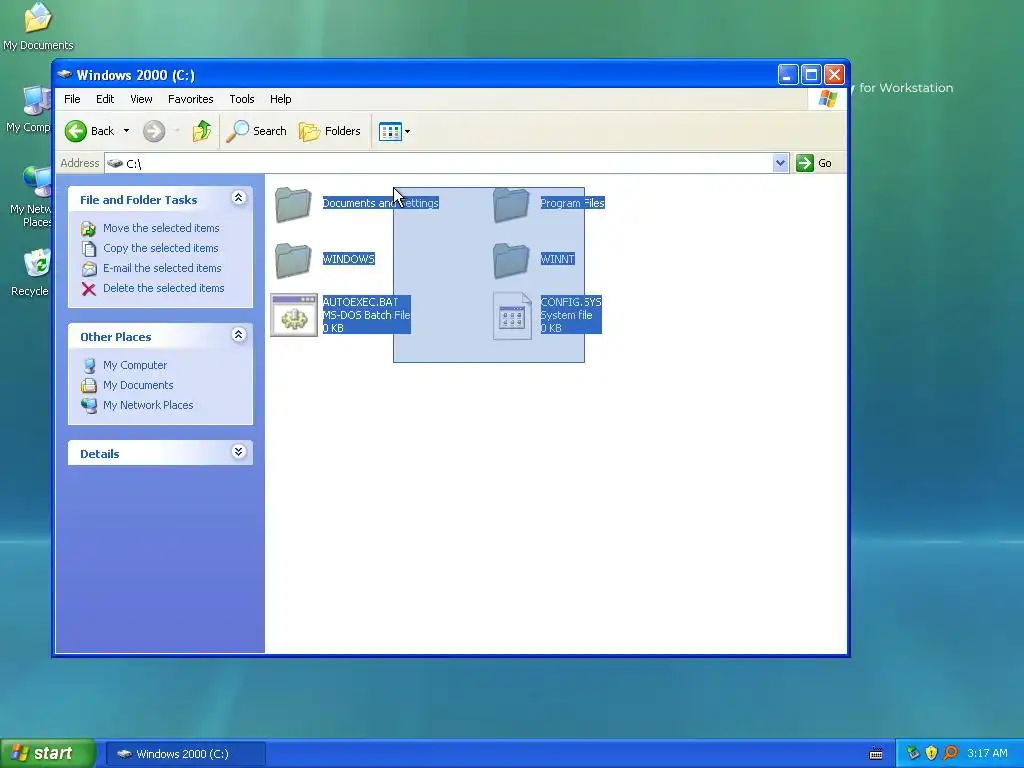
Task: Maximize the Windows 2000 (C:) window
Action: (x=811, y=75)
